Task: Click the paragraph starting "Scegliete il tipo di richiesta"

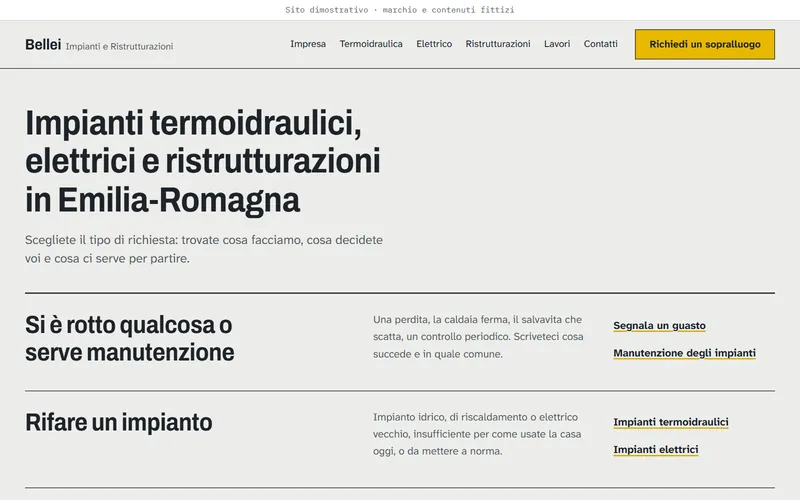Action: pyautogui.click(x=204, y=249)
